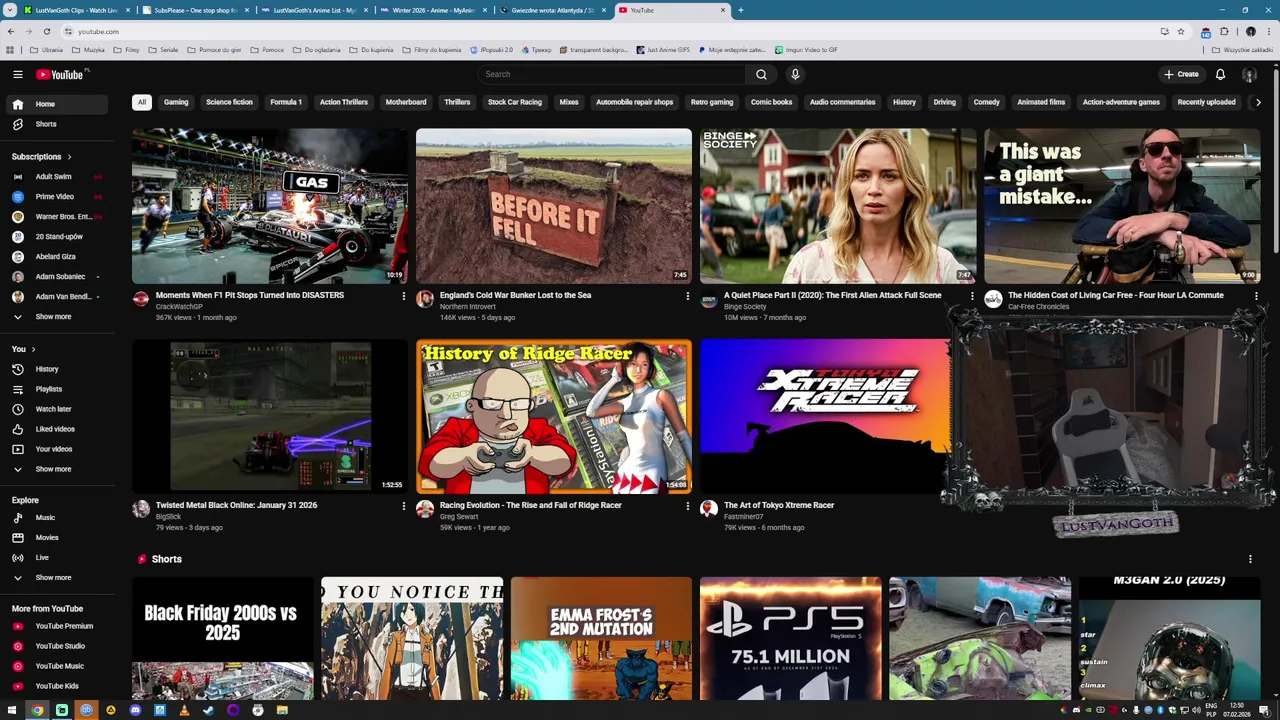Screen dimensions: 1280x720
Task: Click the Create button
Action: (x=1181, y=74)
